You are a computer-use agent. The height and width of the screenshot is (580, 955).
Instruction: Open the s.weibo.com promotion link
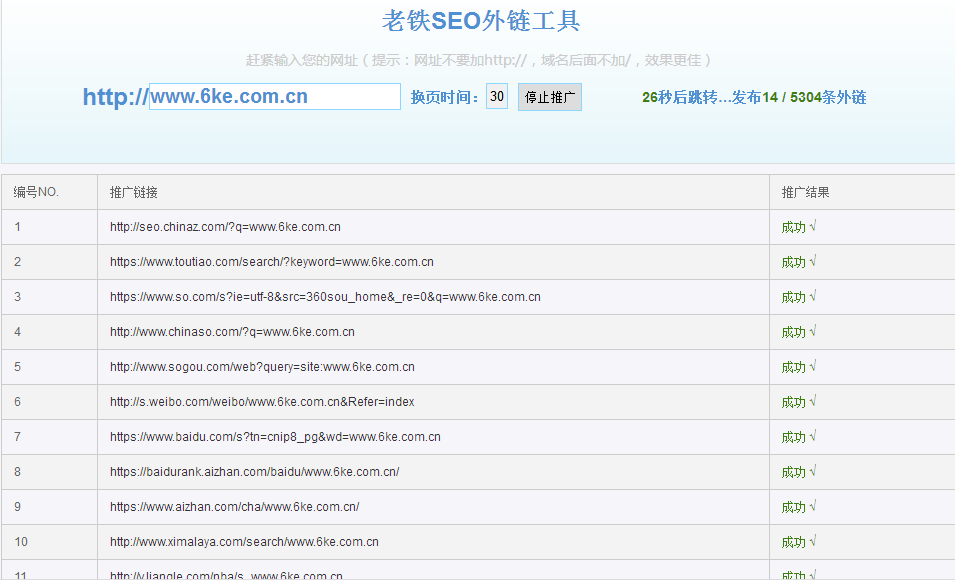click(x=262, y=402)
